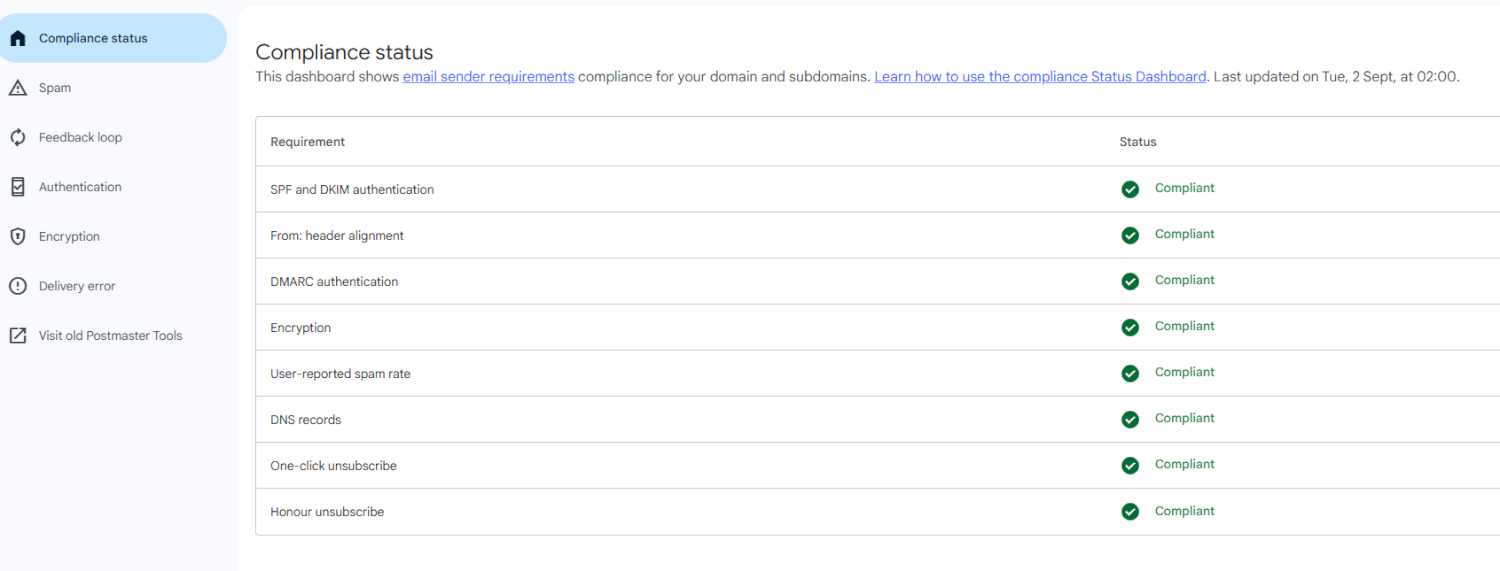Click green checkmark in the DNS records row
The height and width of the screenshot is (571, 1500).
point(1130,419)
